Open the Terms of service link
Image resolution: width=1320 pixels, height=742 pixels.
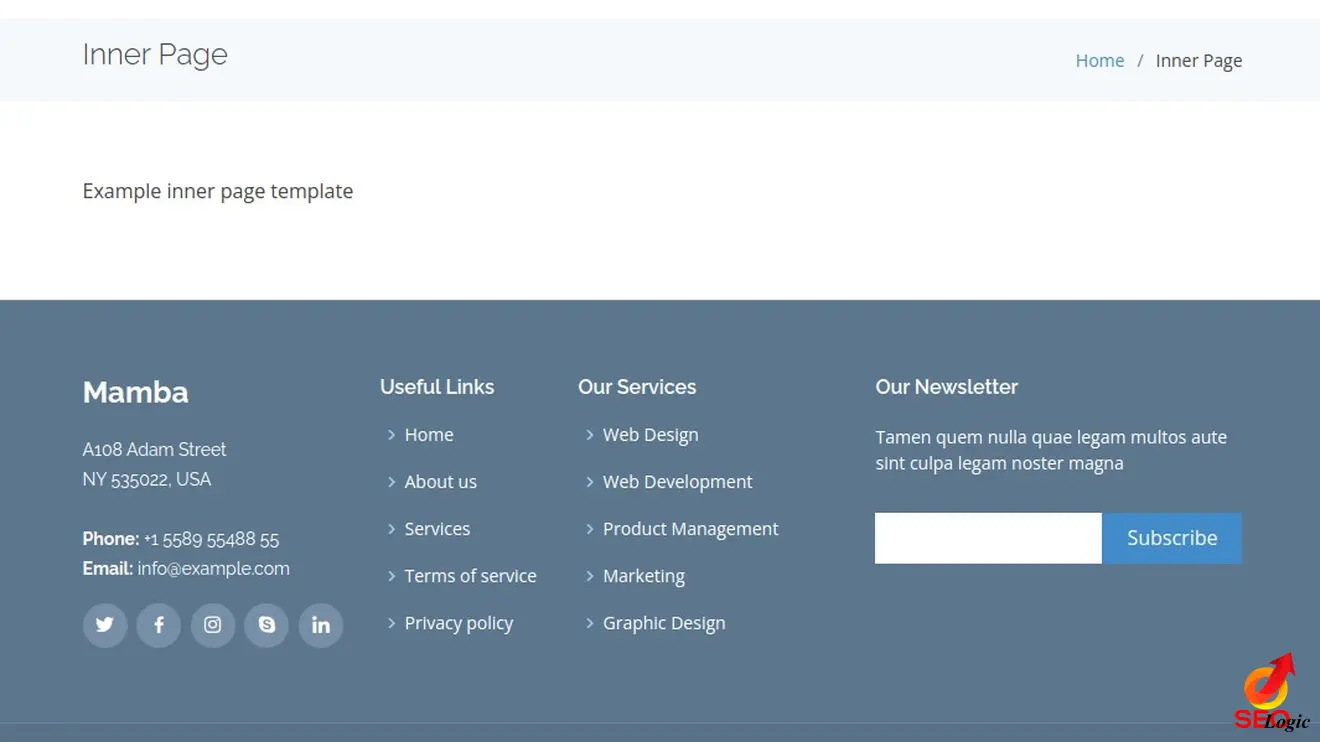pyautogui.click(x=470, y=576)
